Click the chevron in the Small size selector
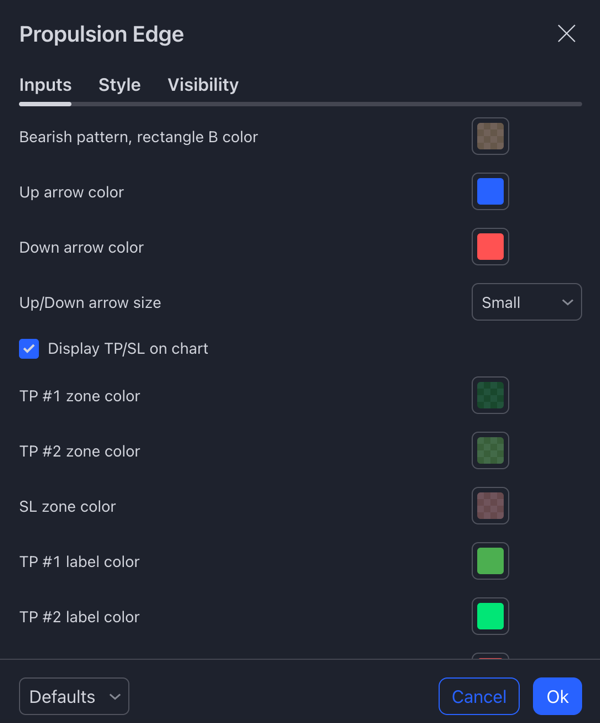Screen dimensions: 600x723 (x=568, y=302)
